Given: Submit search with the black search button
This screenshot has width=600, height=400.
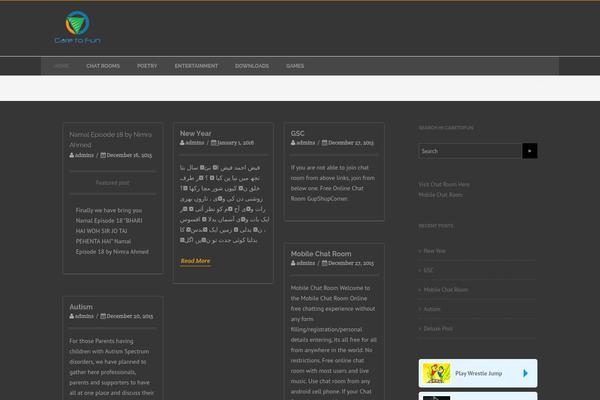Looking at the screenshot, I should (x=530, y=151).
